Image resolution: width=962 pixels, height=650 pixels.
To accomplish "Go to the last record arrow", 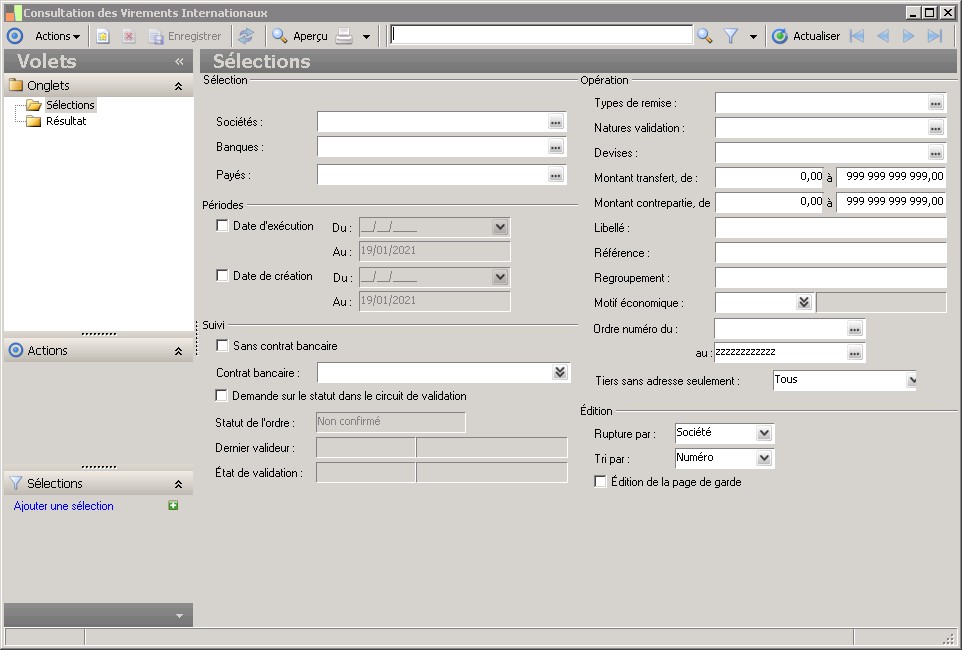I will 935,36.
